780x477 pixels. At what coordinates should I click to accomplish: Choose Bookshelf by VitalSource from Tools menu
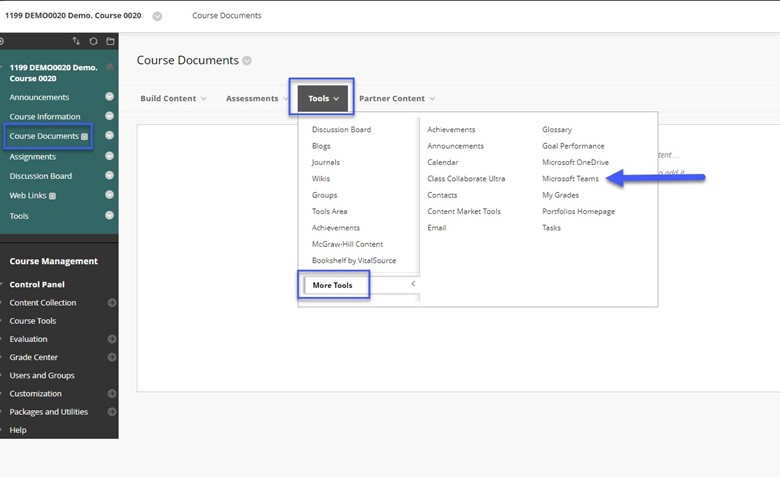pyautogui.click(x=354, y=260)
